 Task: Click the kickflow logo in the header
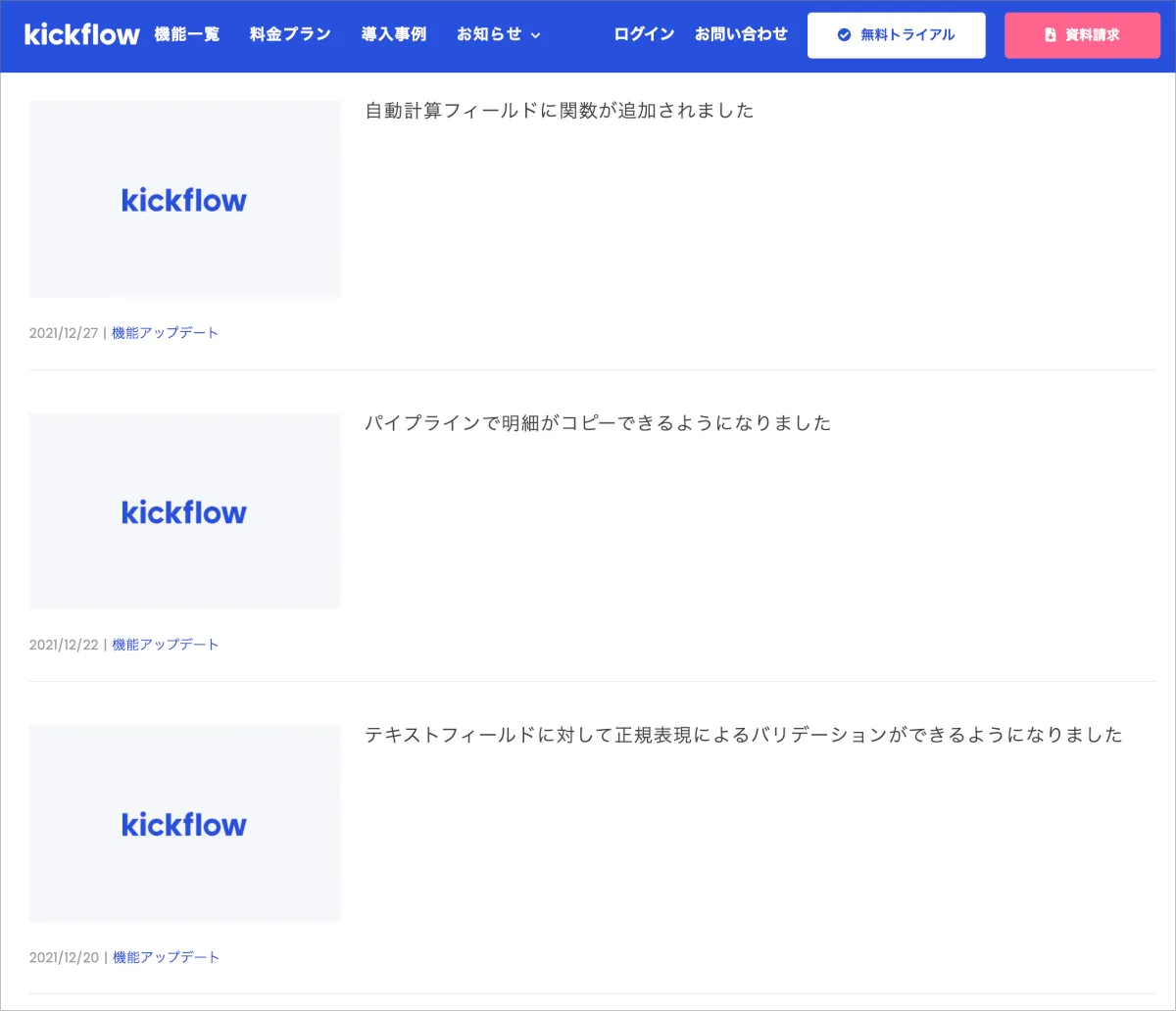[x=82, y=34]
